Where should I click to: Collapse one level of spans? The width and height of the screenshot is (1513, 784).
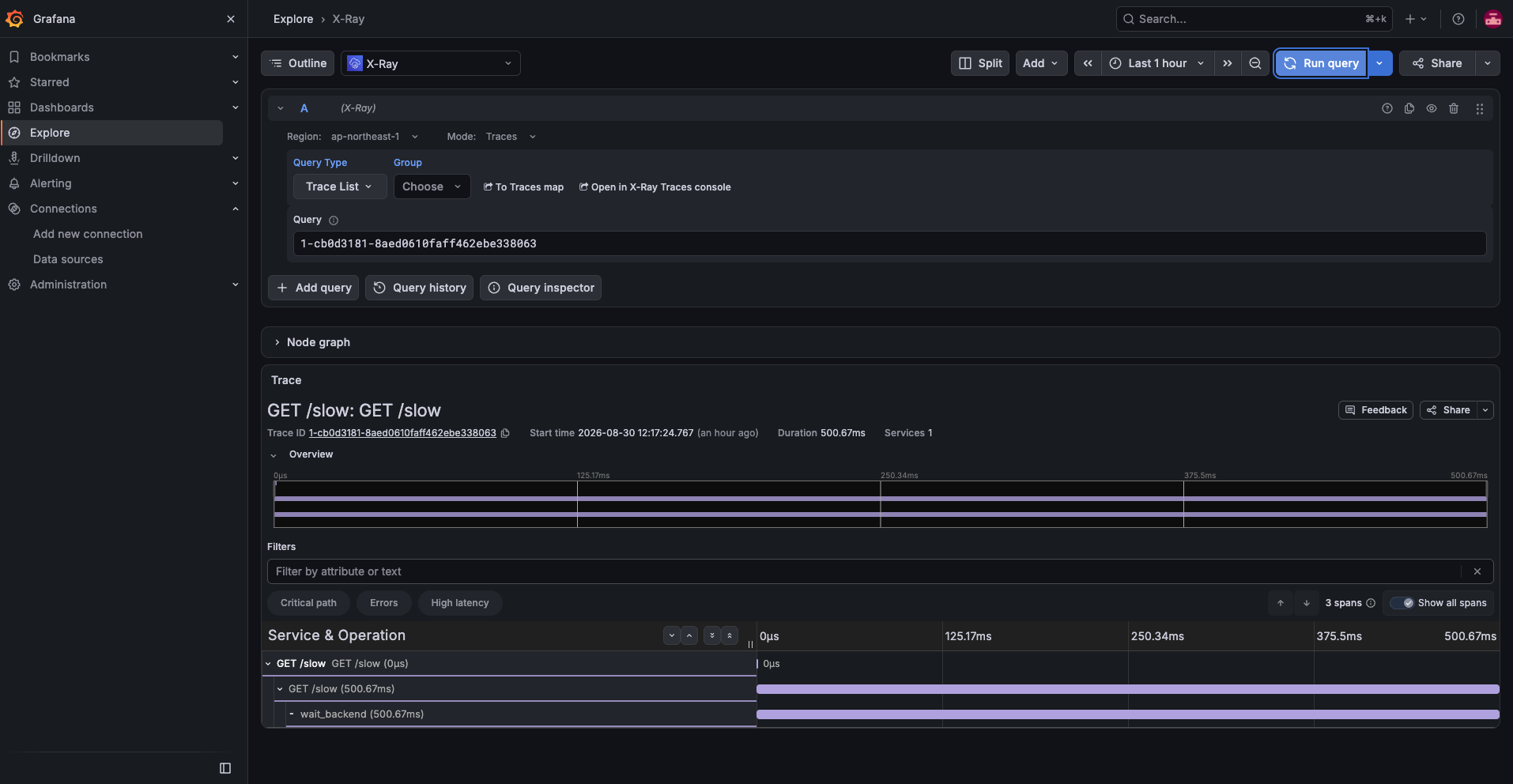point(689,635)
